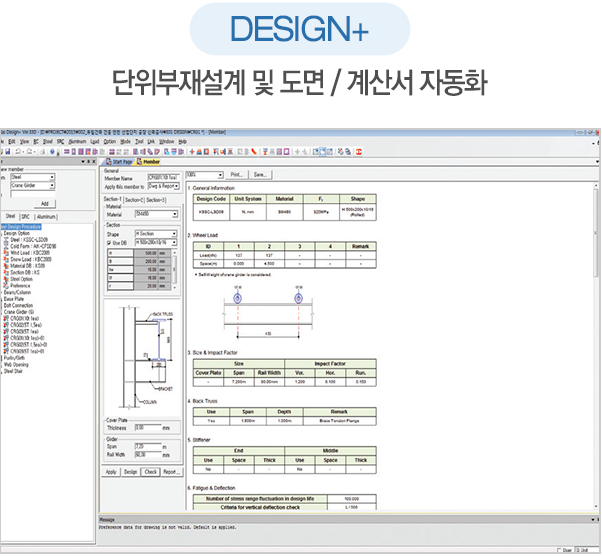
Task: Switch to the Section-2 tab
Action: point(134,200)
